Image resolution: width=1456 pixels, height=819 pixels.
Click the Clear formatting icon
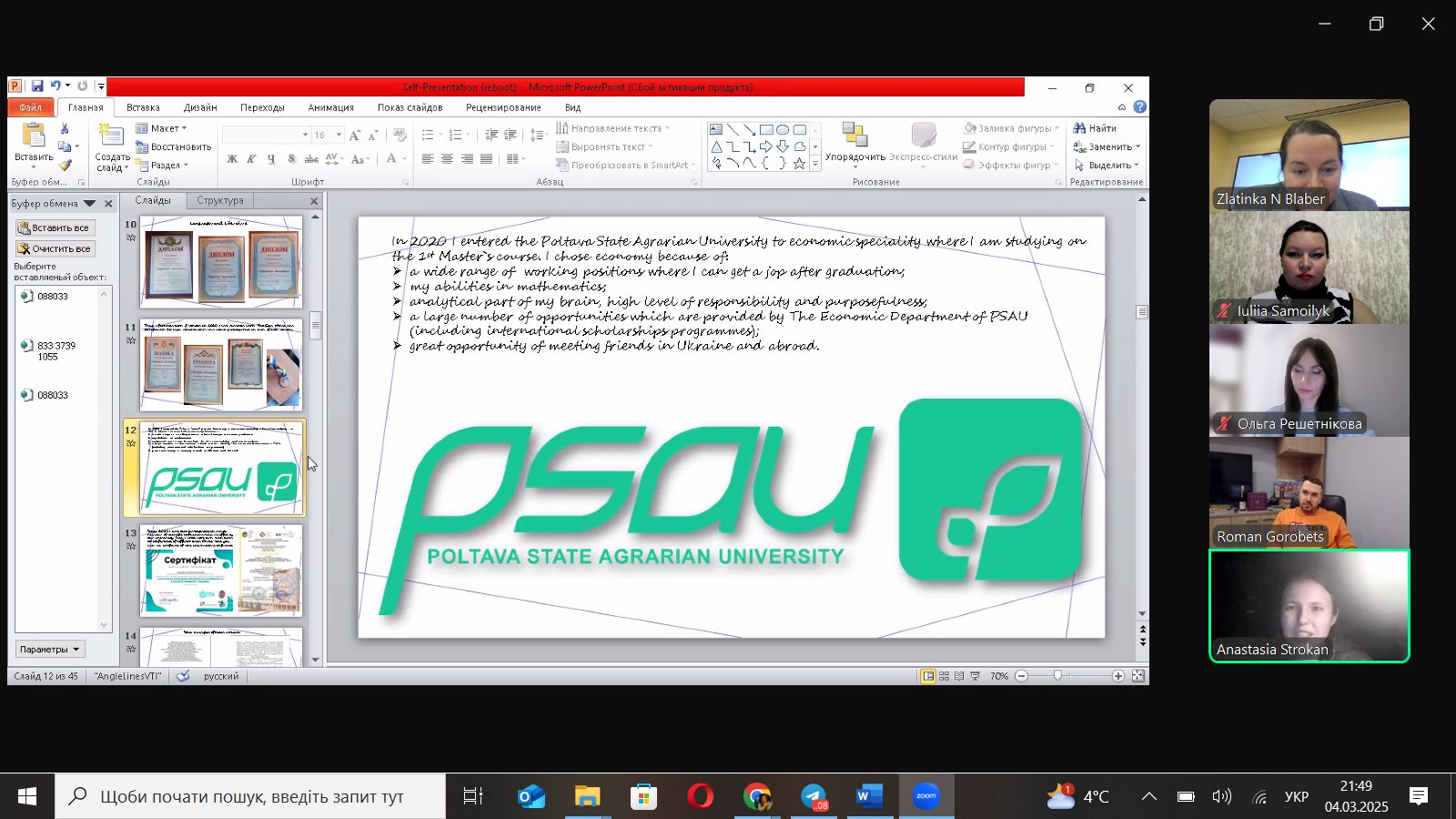click(x=399, y=135)
